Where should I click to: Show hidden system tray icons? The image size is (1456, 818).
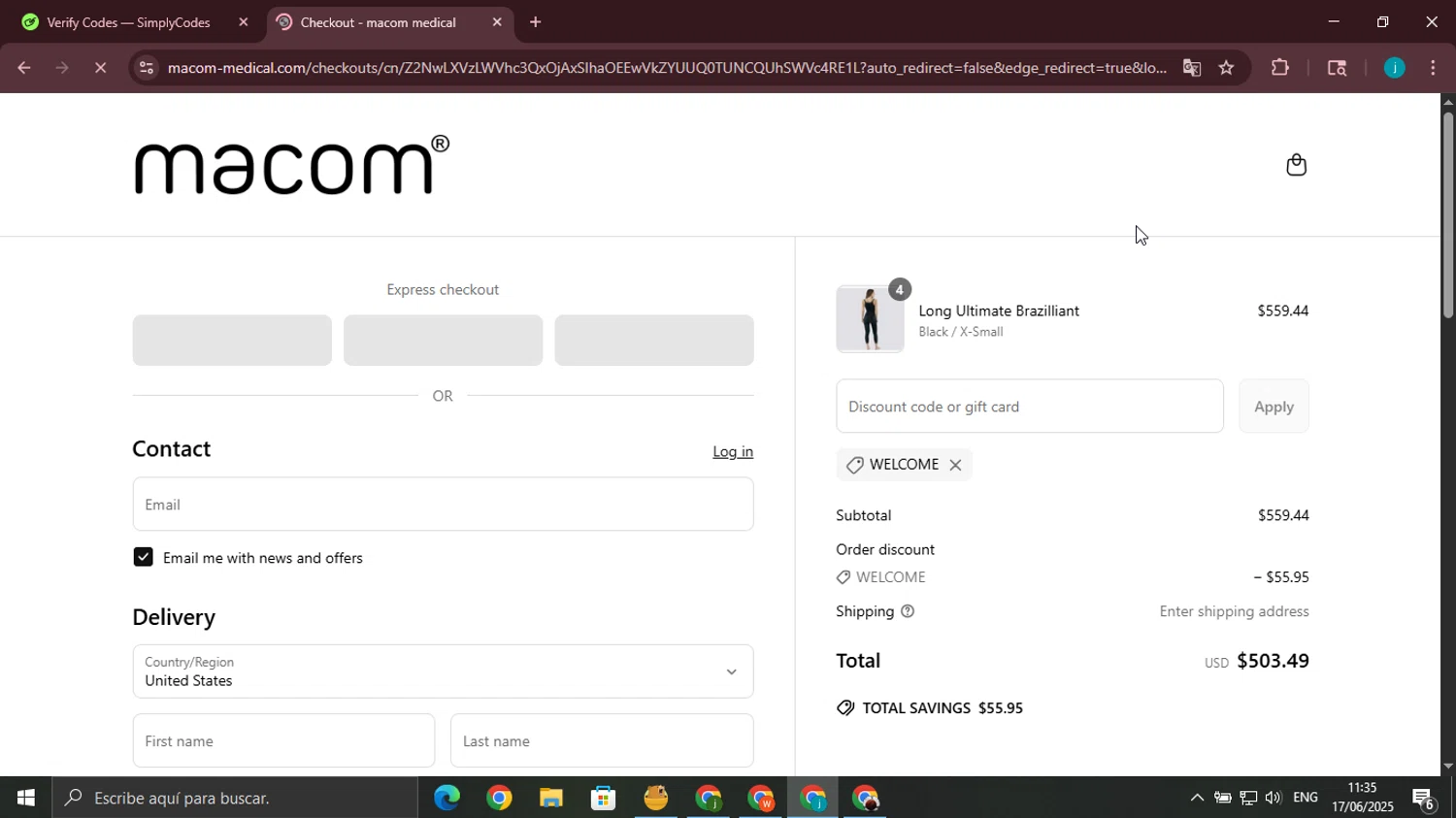[x=1197, y=798]
